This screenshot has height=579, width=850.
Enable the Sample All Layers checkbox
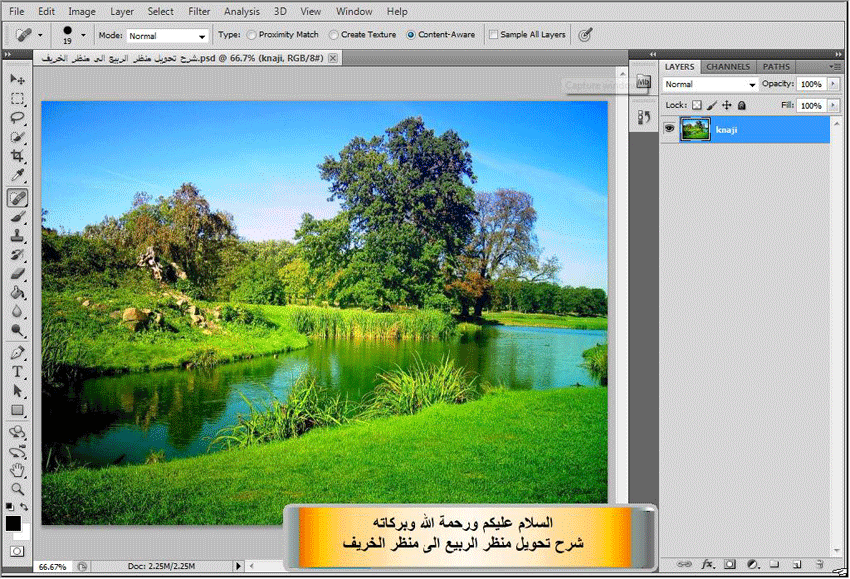[x=494, y=35]
